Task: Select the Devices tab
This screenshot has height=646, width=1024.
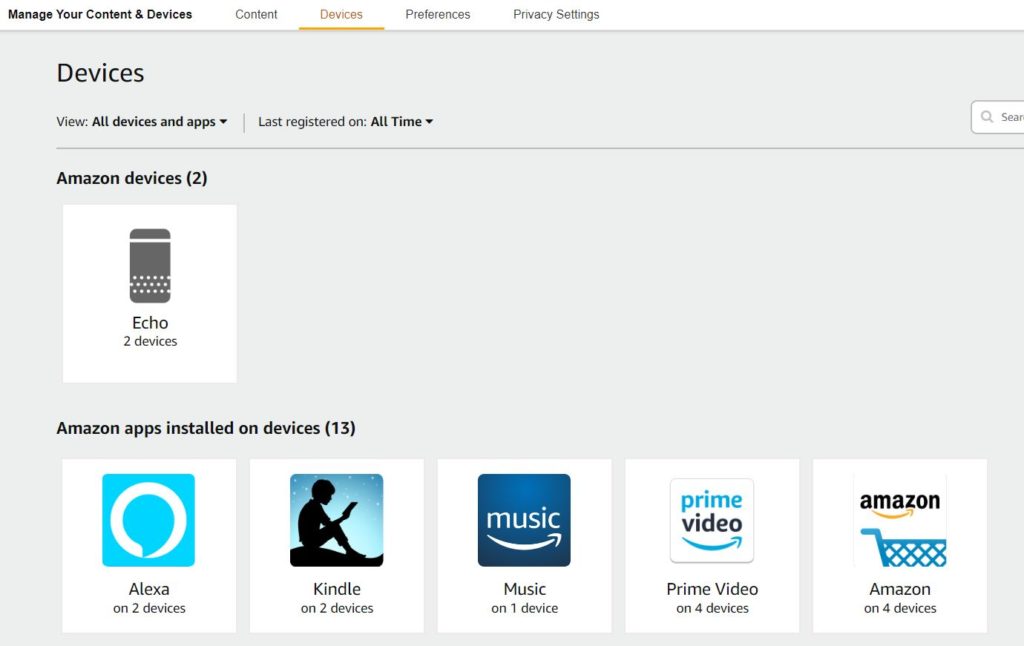Action: 341,14
